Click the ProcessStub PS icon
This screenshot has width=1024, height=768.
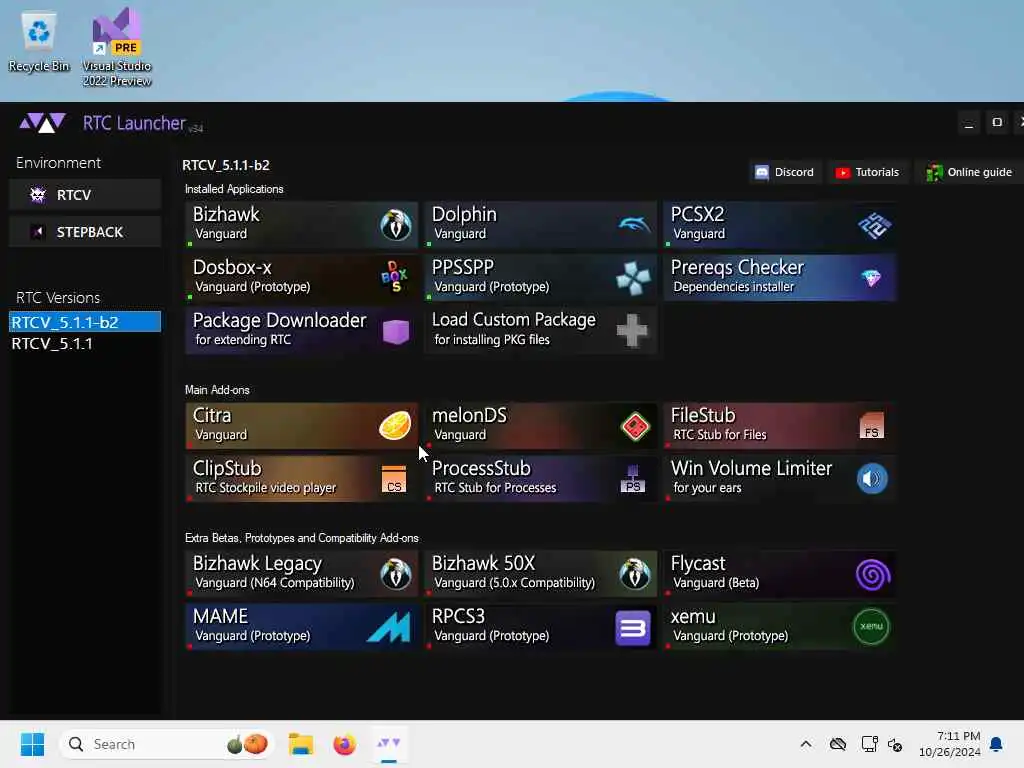pyautogui.click(x=633, y=479)
